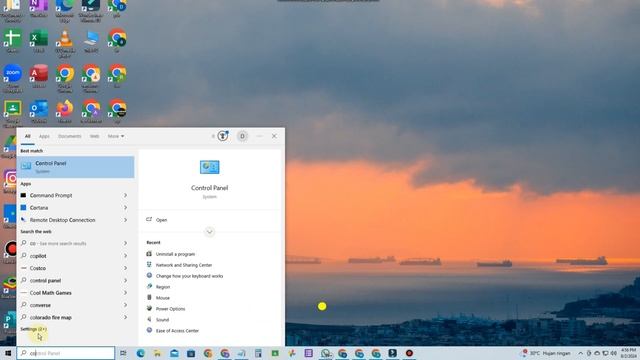Open File Explorer from the taskbar
The height and width of the screenshot is (360, 640).
(158, 353)
